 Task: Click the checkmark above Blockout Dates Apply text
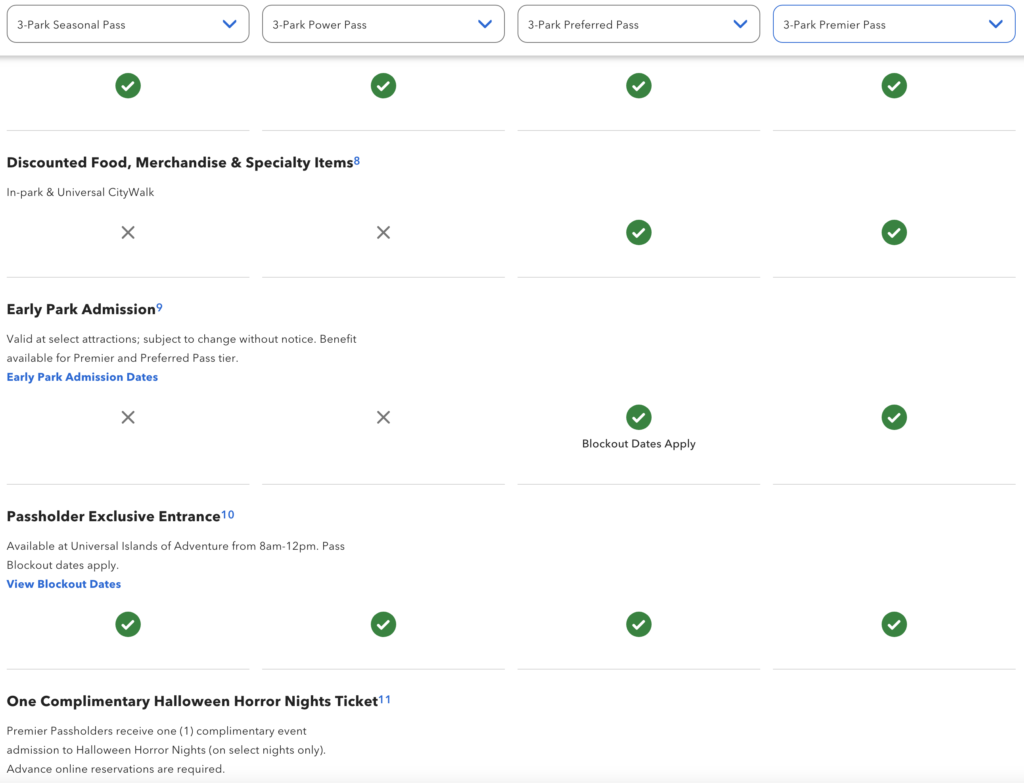639,417
